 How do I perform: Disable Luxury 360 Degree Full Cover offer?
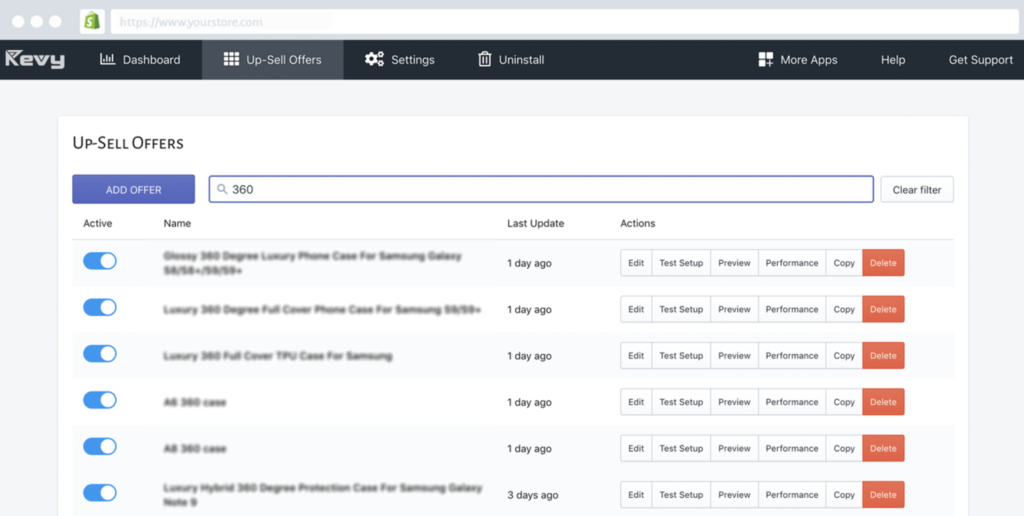point(100,308)
